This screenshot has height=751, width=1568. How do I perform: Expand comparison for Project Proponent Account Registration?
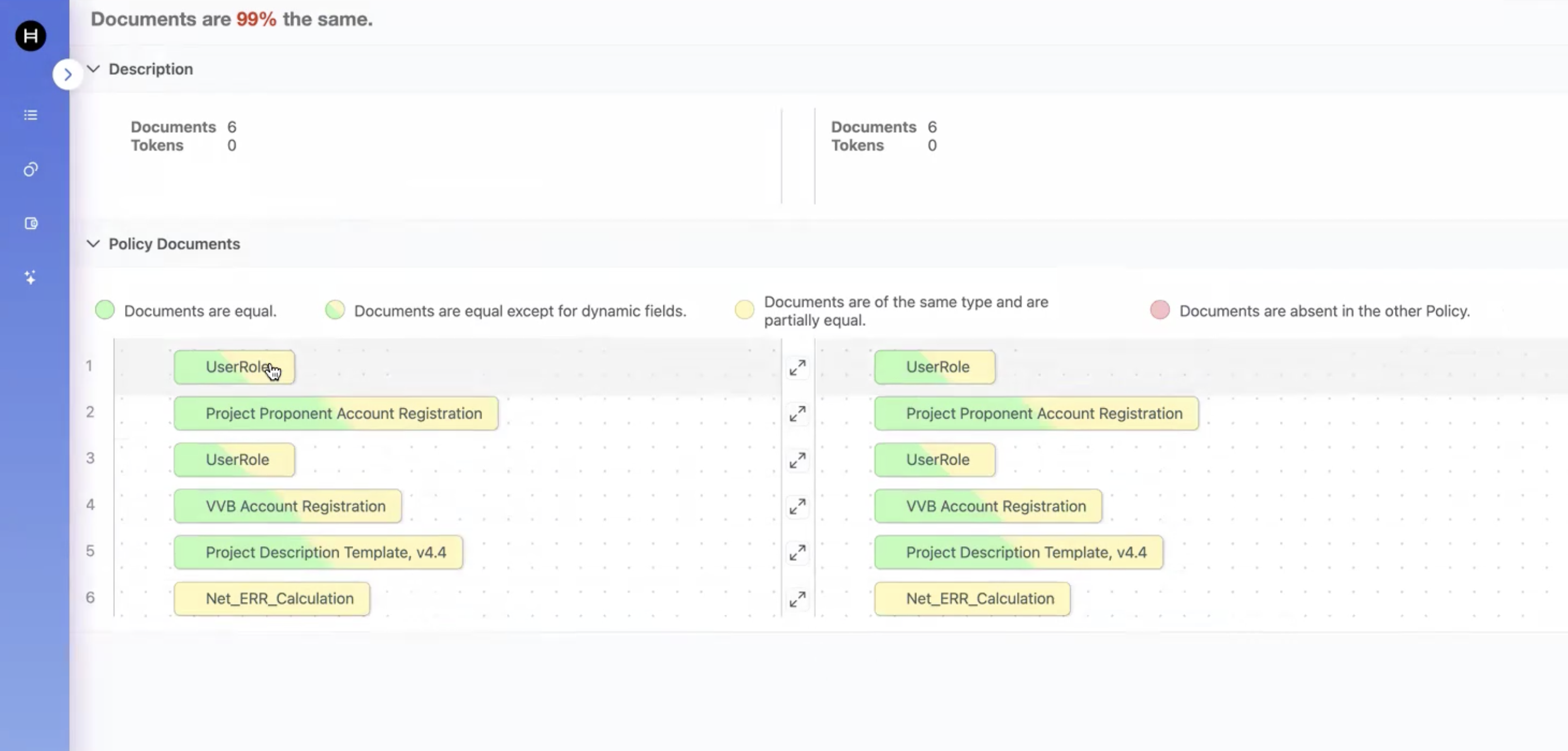[797, 414]
